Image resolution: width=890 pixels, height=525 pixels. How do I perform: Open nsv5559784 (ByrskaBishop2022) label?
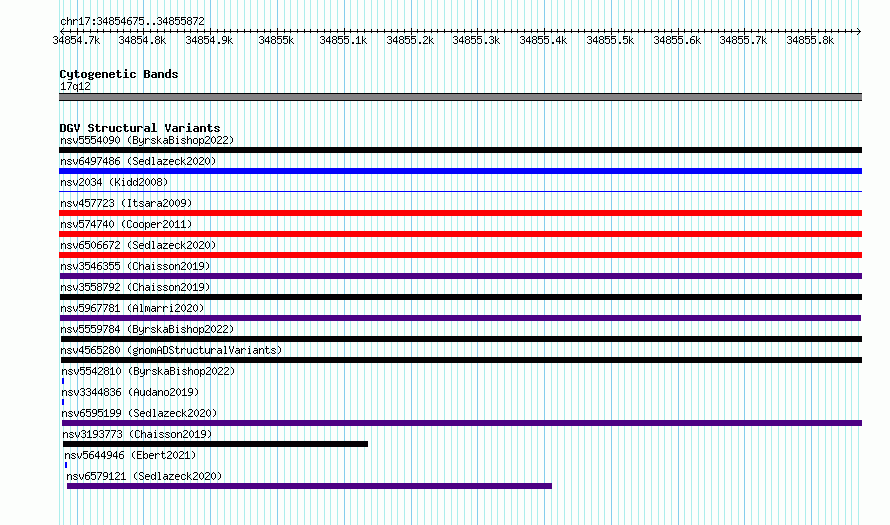pos(147,329)
